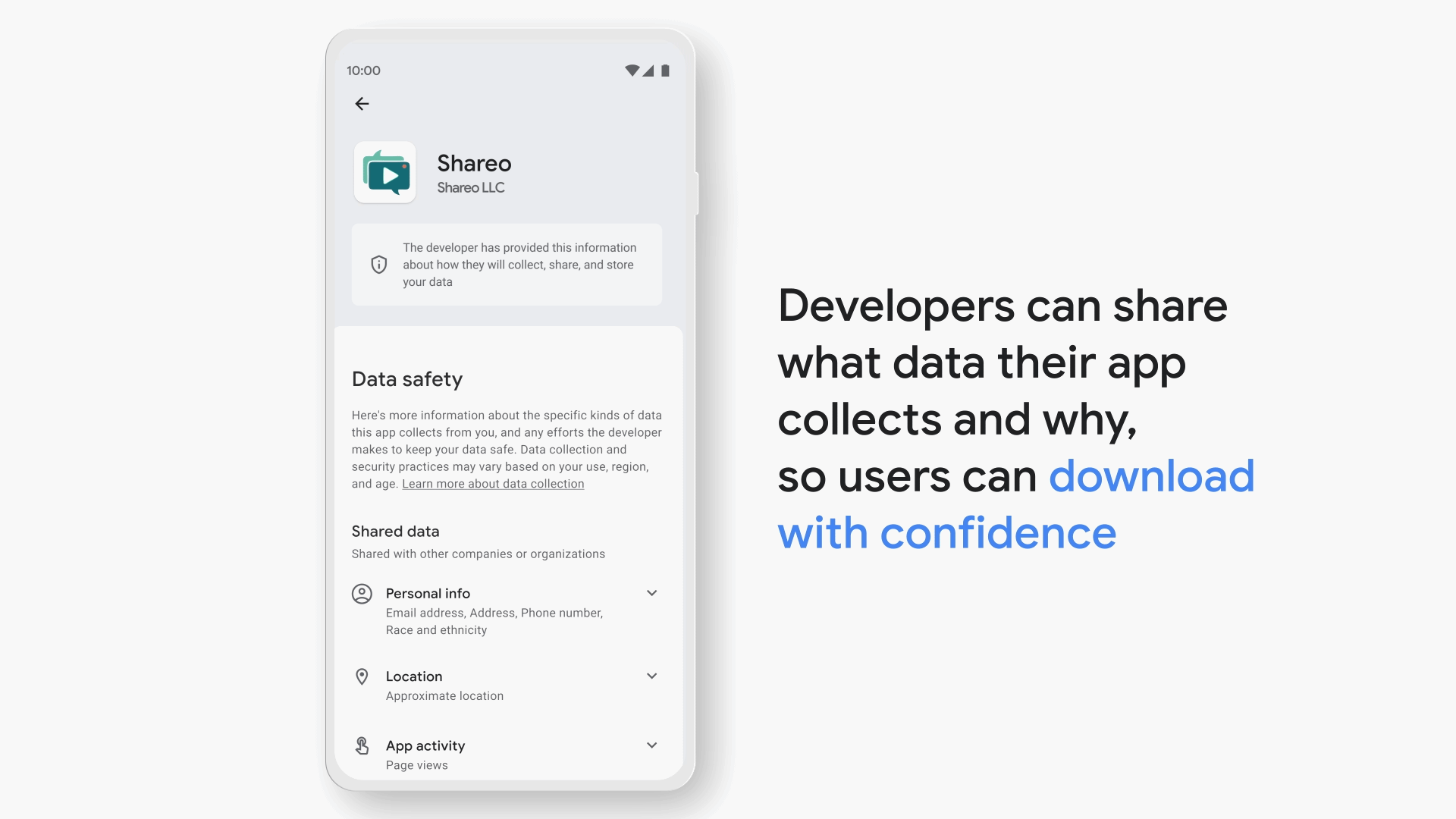
Task: Click the Personal info person icon
Action: [x=362, y=593]
